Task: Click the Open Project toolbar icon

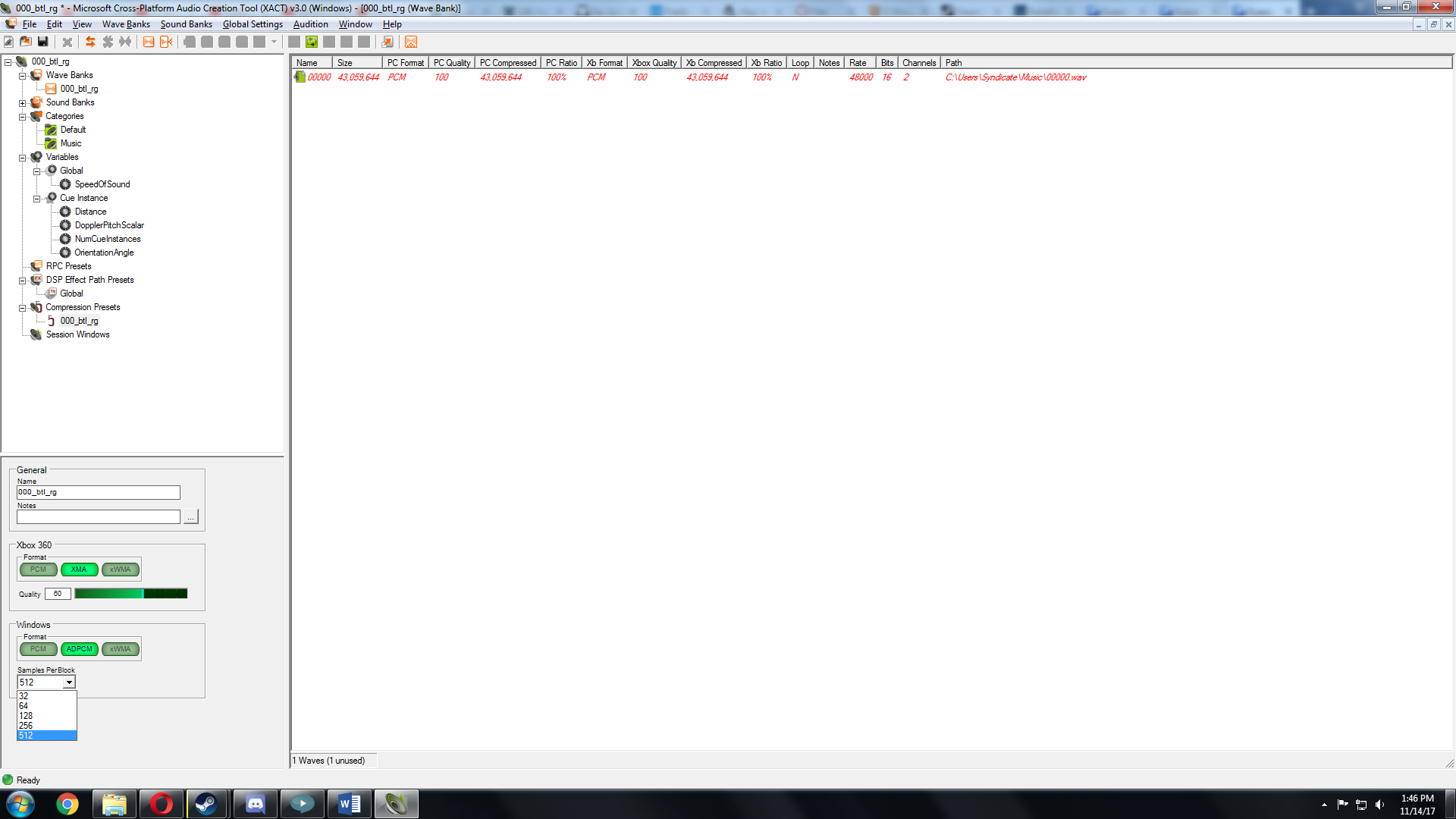Action: point(26,42)
